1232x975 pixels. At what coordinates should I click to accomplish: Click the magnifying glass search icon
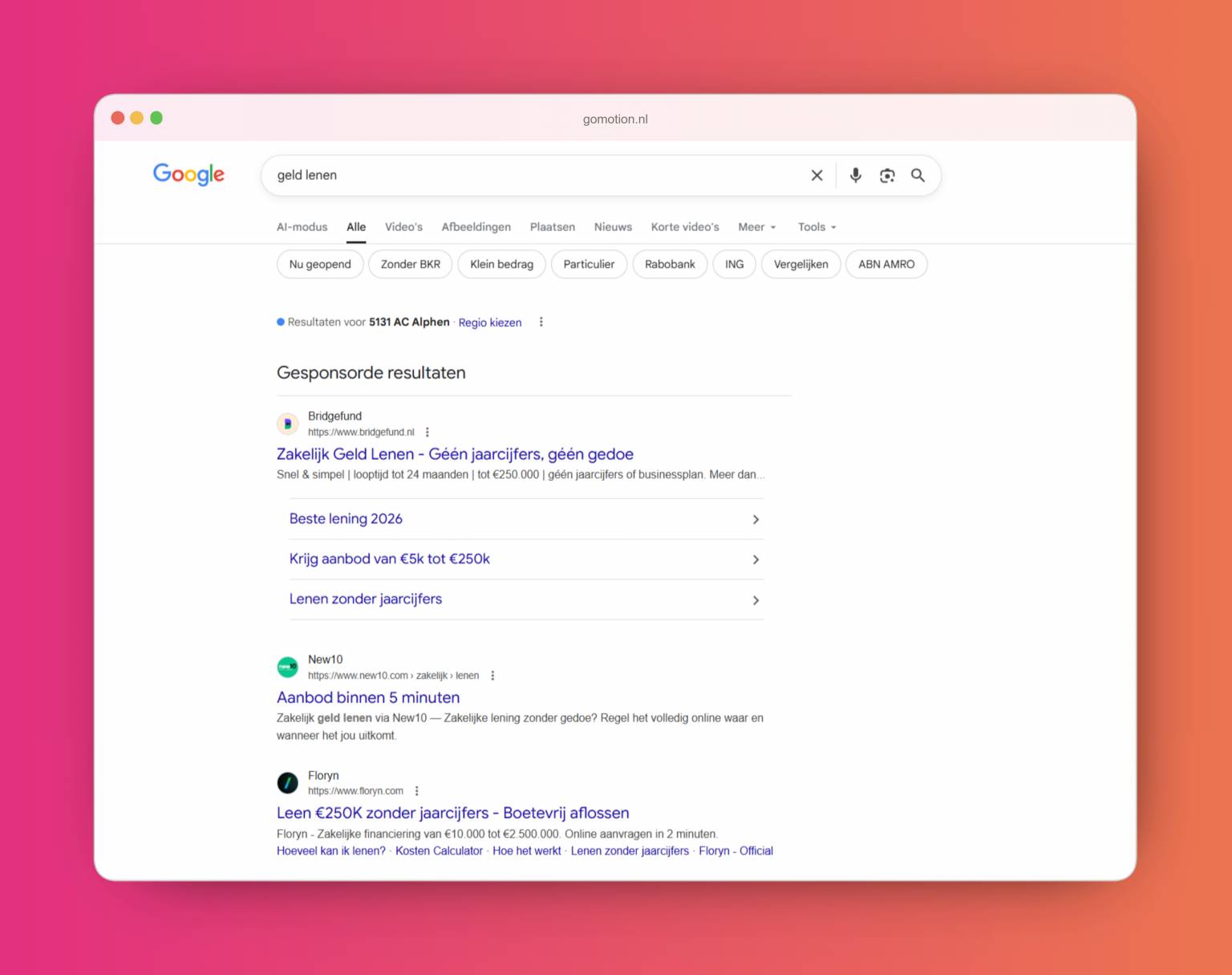pyautogui.click(x=918, y=175)
